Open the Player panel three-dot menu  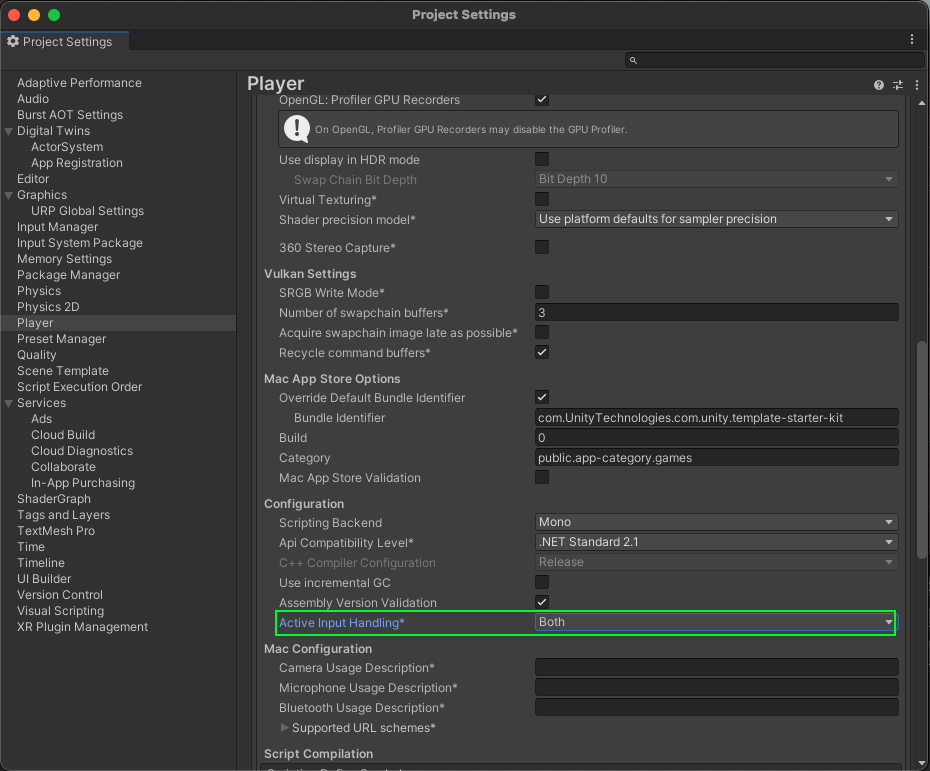point(916,84)
